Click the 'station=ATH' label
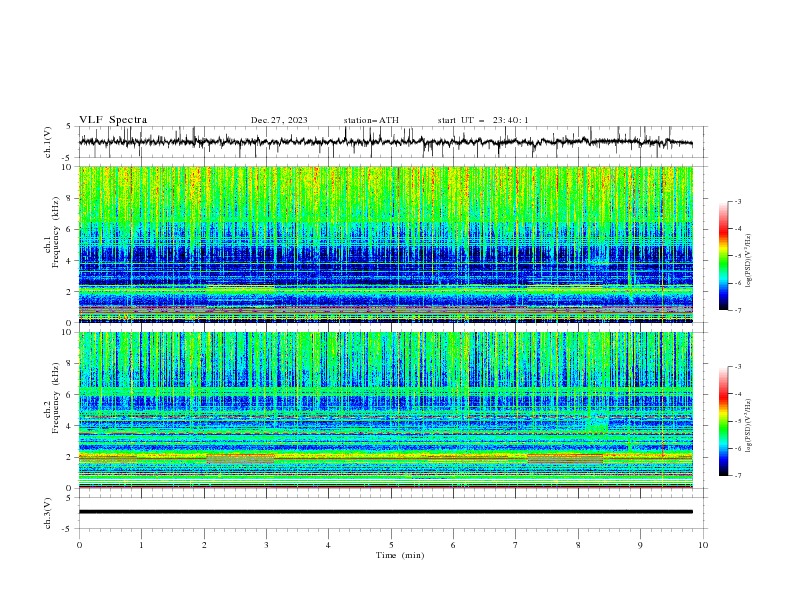This screenshot has height=612, width=792. click(371, 120)
